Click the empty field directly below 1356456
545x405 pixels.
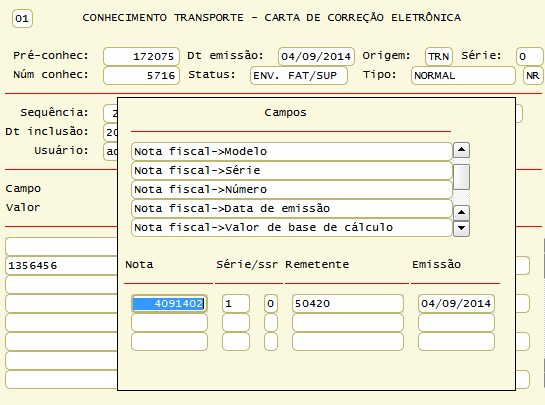pyautogui.click(x=62, y=284)
